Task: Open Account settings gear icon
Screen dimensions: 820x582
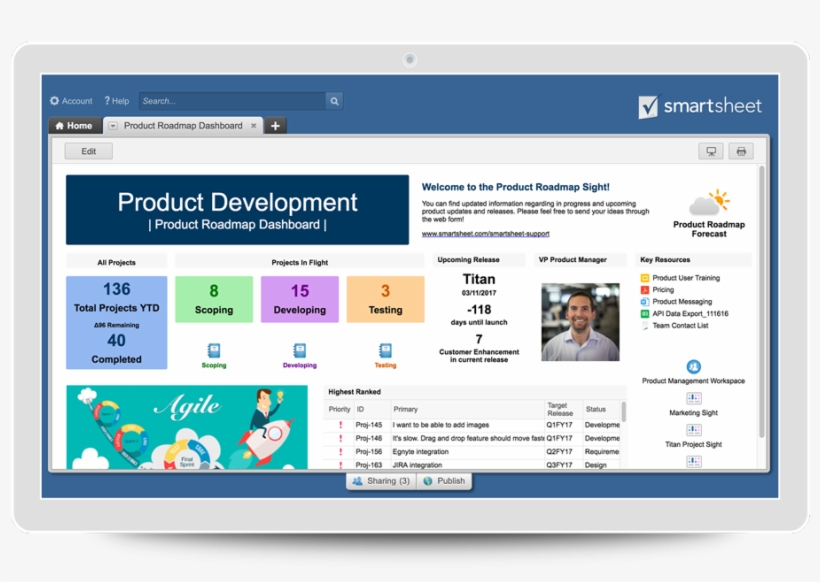Action: (54, 101)
